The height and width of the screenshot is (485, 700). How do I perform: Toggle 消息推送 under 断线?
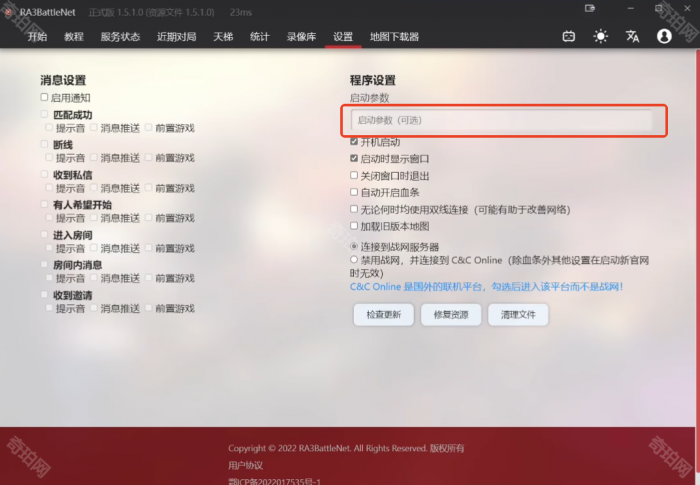94,157
